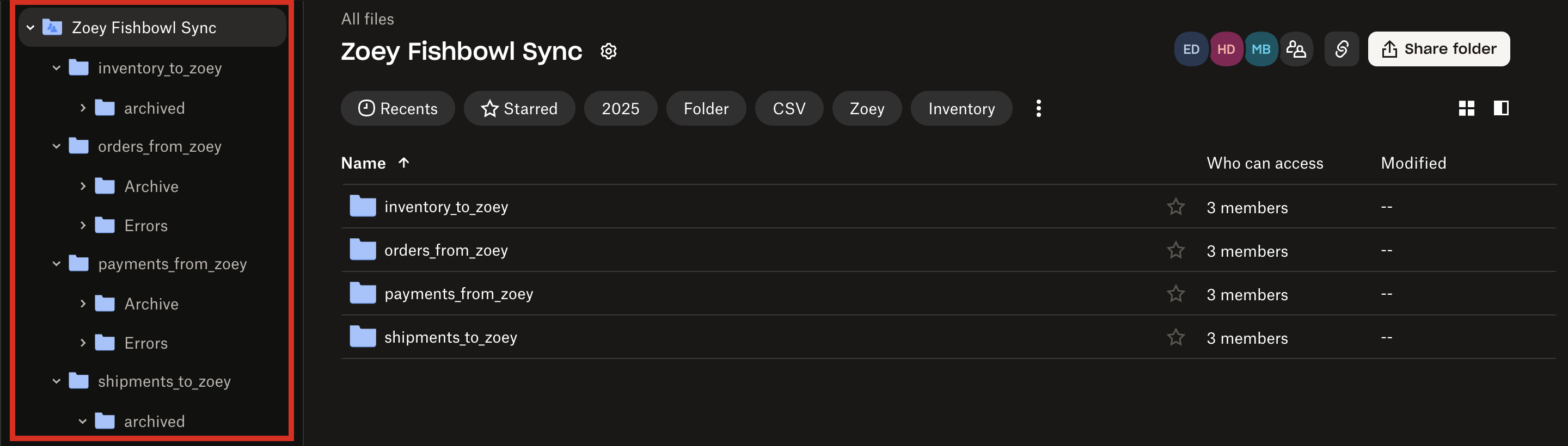Screen dimensions: 1568x446
Task: Open more filters three-dot menu
Action: point(1038,108)
